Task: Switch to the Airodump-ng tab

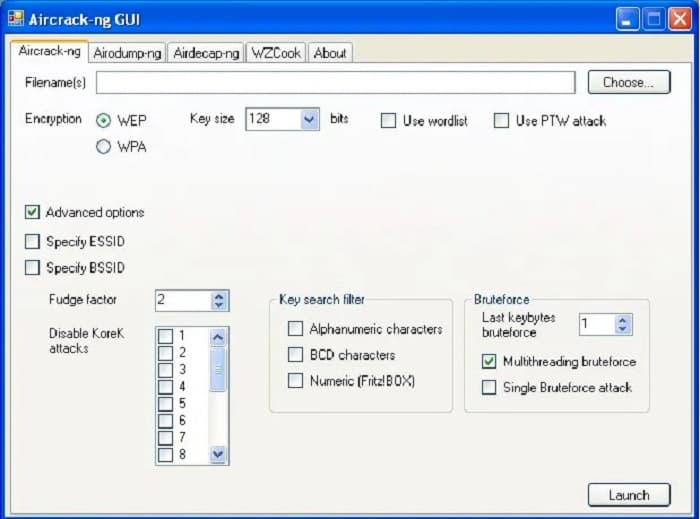Action: (x=127, y=53)
